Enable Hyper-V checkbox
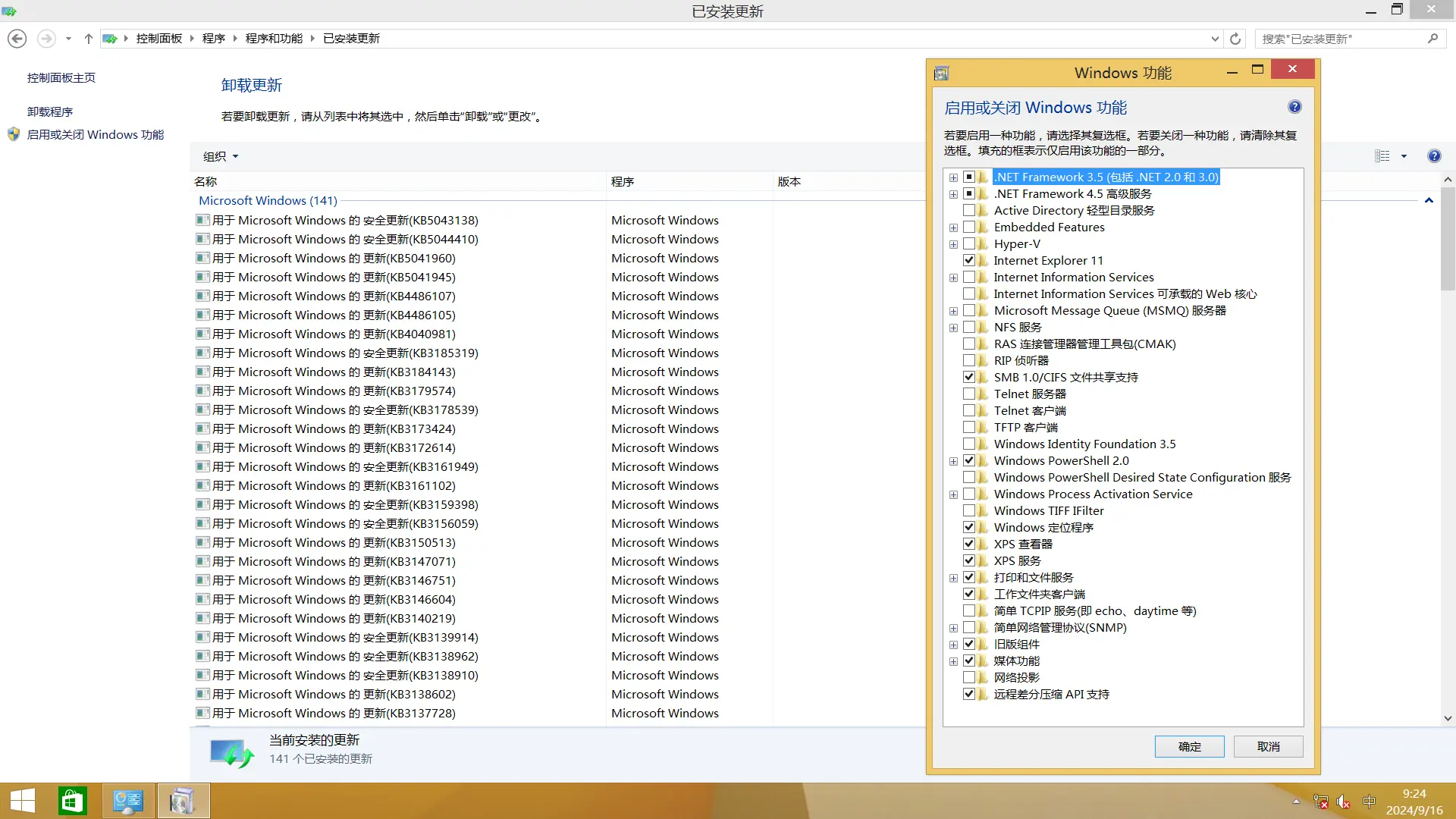1456x819 pixels. (969, 243)
